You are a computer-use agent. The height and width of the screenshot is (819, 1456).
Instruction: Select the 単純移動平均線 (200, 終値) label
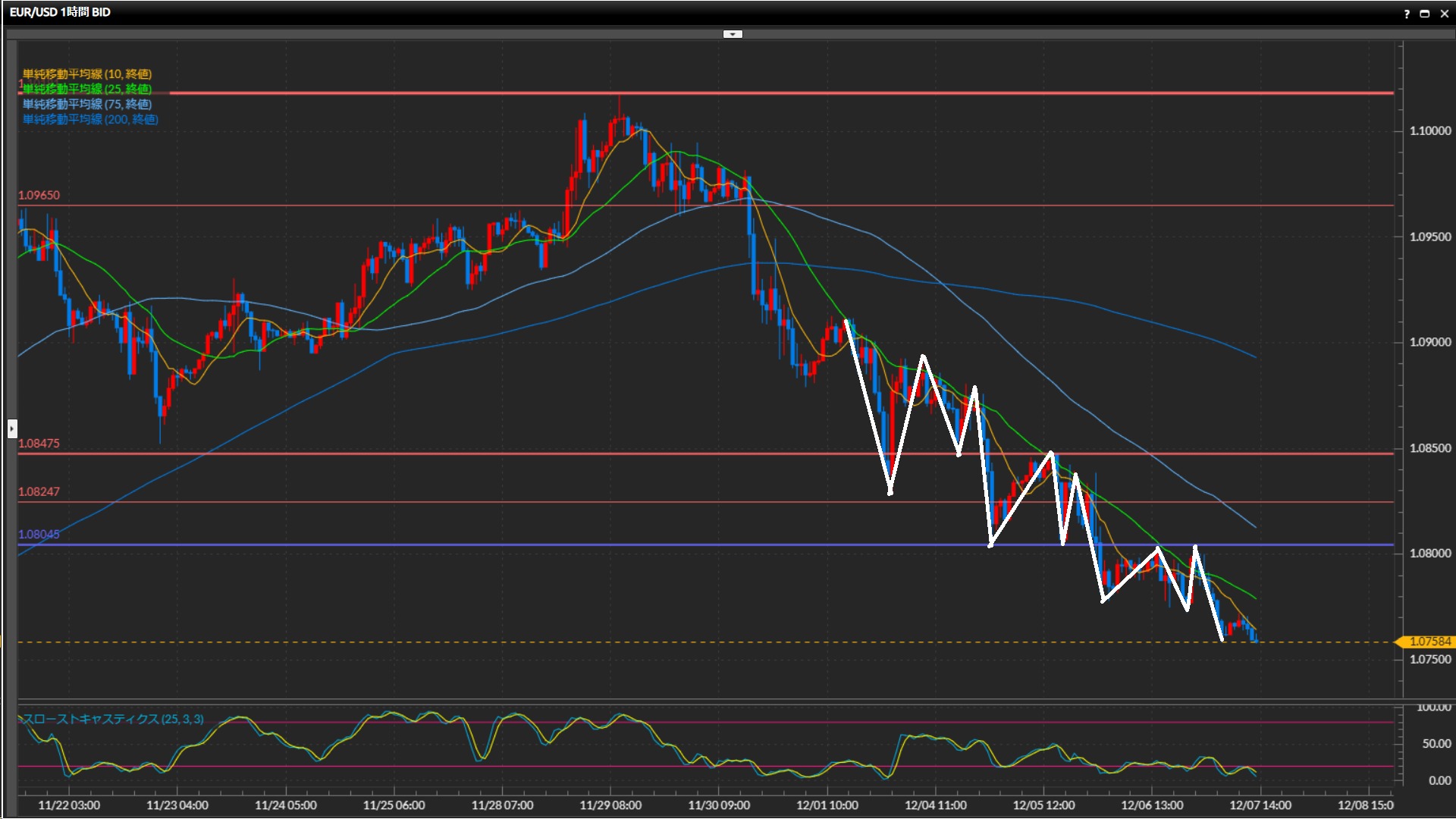(90, 119)
